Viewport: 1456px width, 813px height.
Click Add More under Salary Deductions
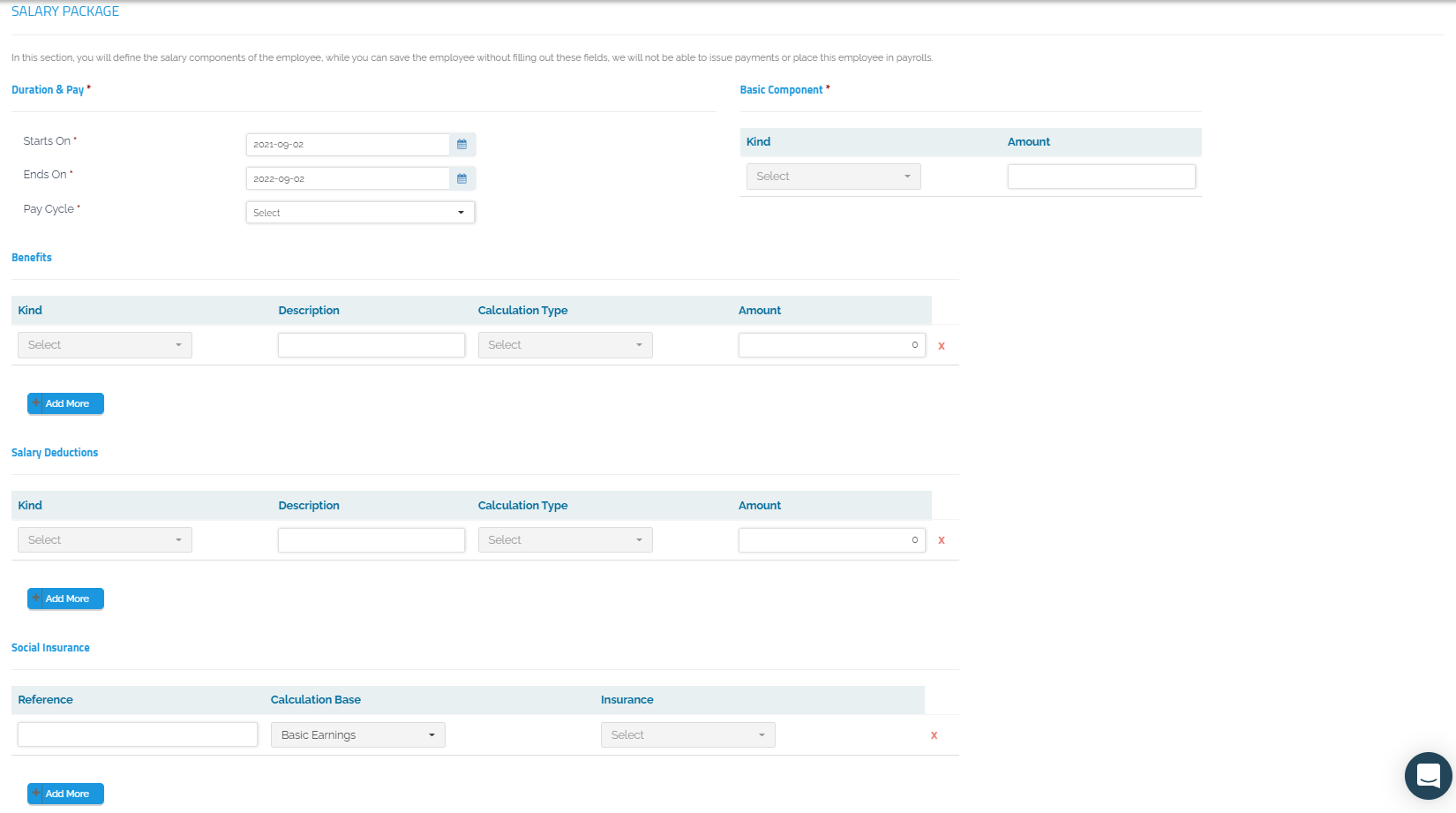pyautogui.click(x=66, y=598)
